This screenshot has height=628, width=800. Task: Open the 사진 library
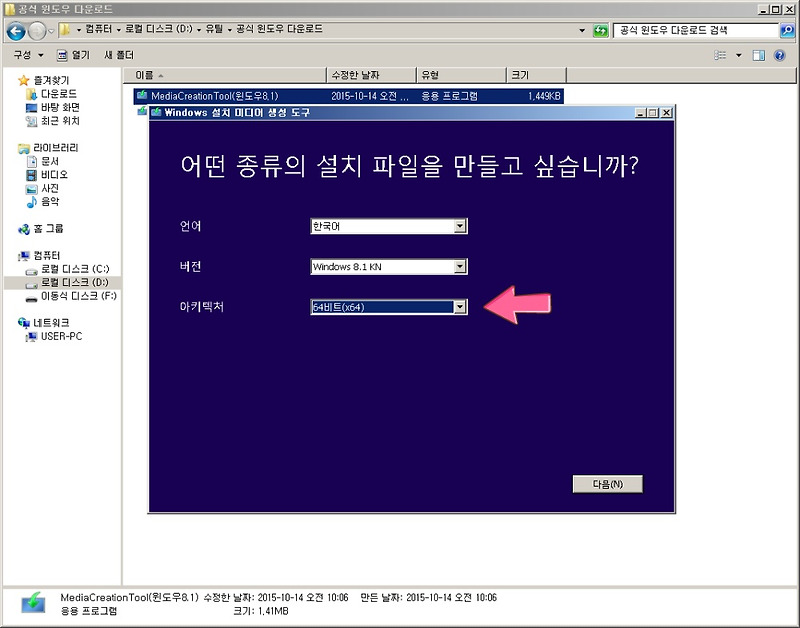tap(49, 188)
